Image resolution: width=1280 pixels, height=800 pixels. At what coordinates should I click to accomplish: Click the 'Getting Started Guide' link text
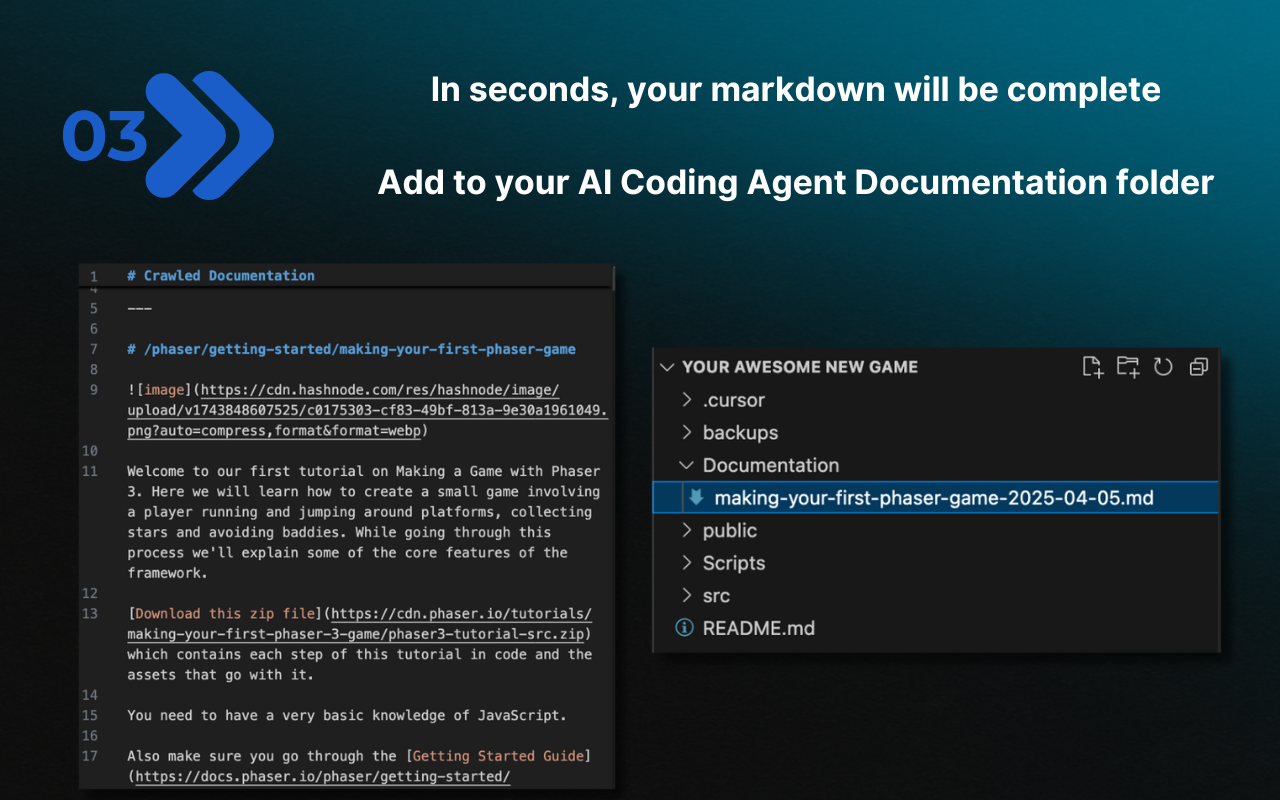(x=498, y=756)
